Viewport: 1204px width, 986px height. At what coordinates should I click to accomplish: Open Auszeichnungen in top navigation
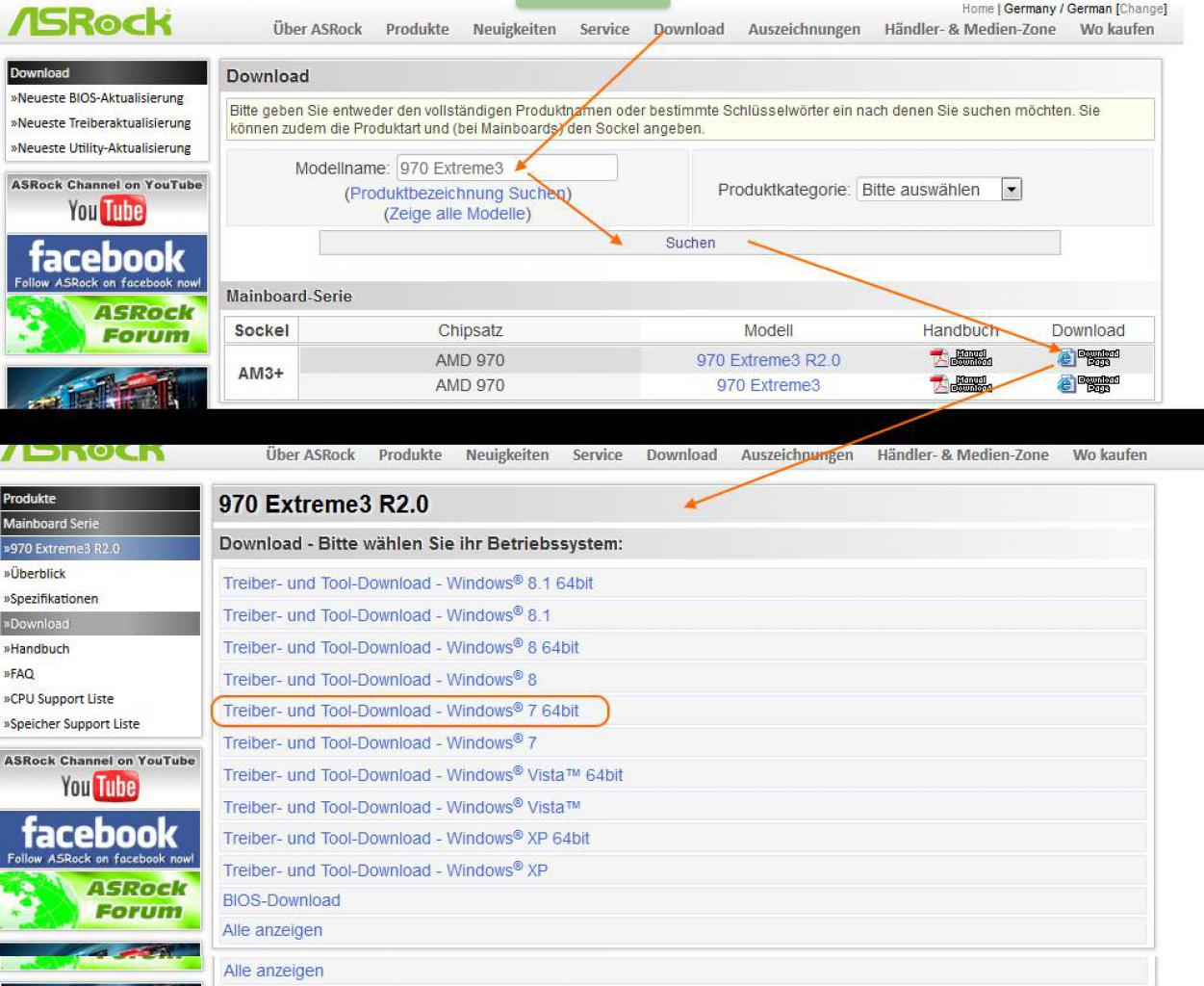pyautogui.click(x=805, y=29)
